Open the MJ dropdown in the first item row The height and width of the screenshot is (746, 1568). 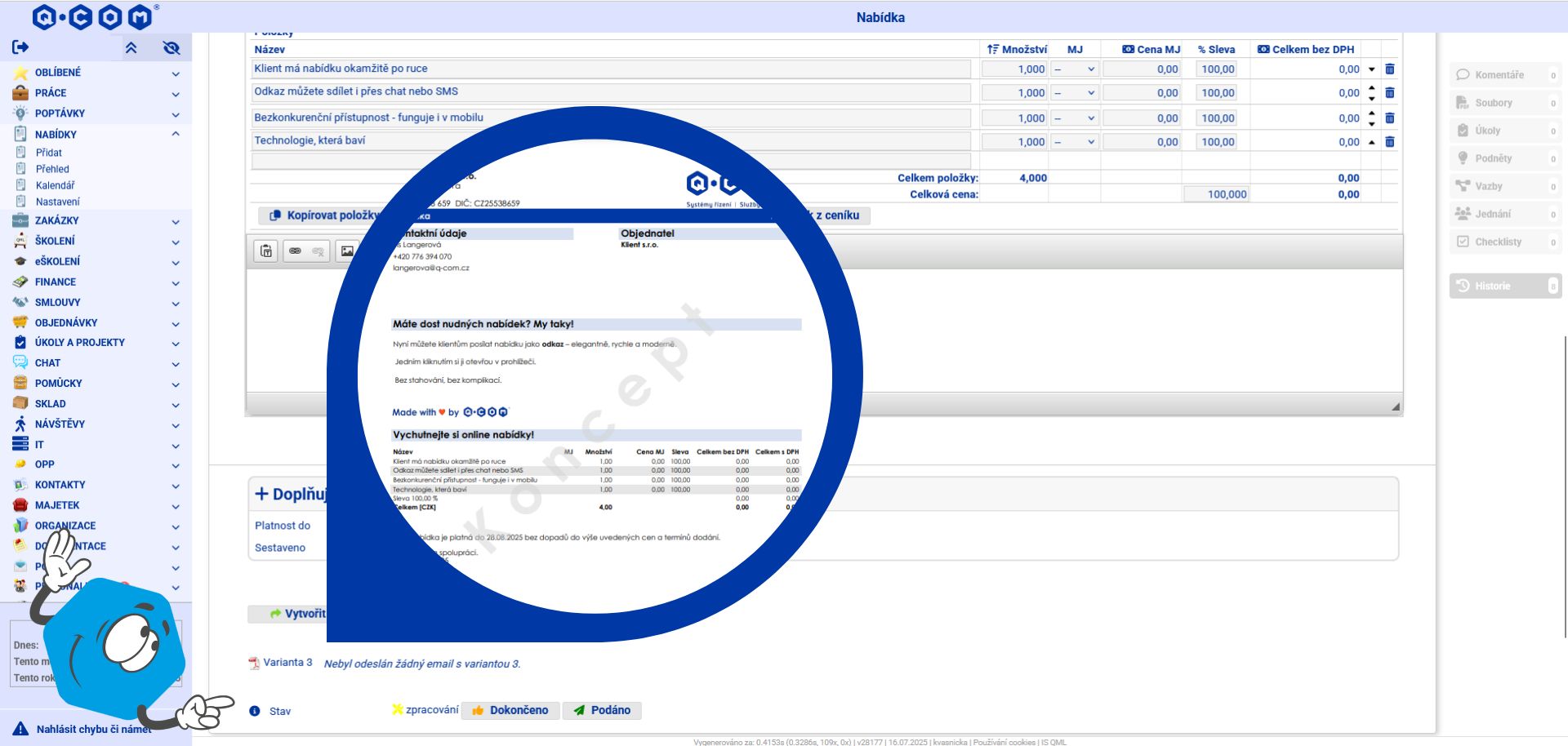tap(1075, 69)
